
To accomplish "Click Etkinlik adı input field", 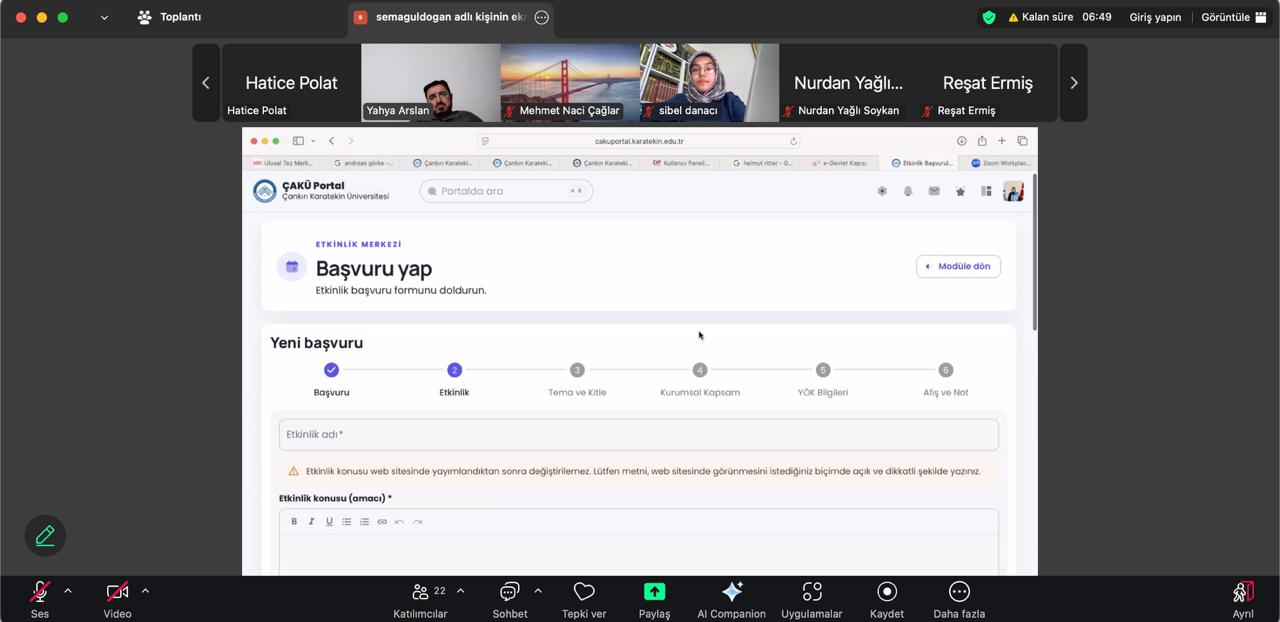I will pyautogui.click(x=638, y=434).
